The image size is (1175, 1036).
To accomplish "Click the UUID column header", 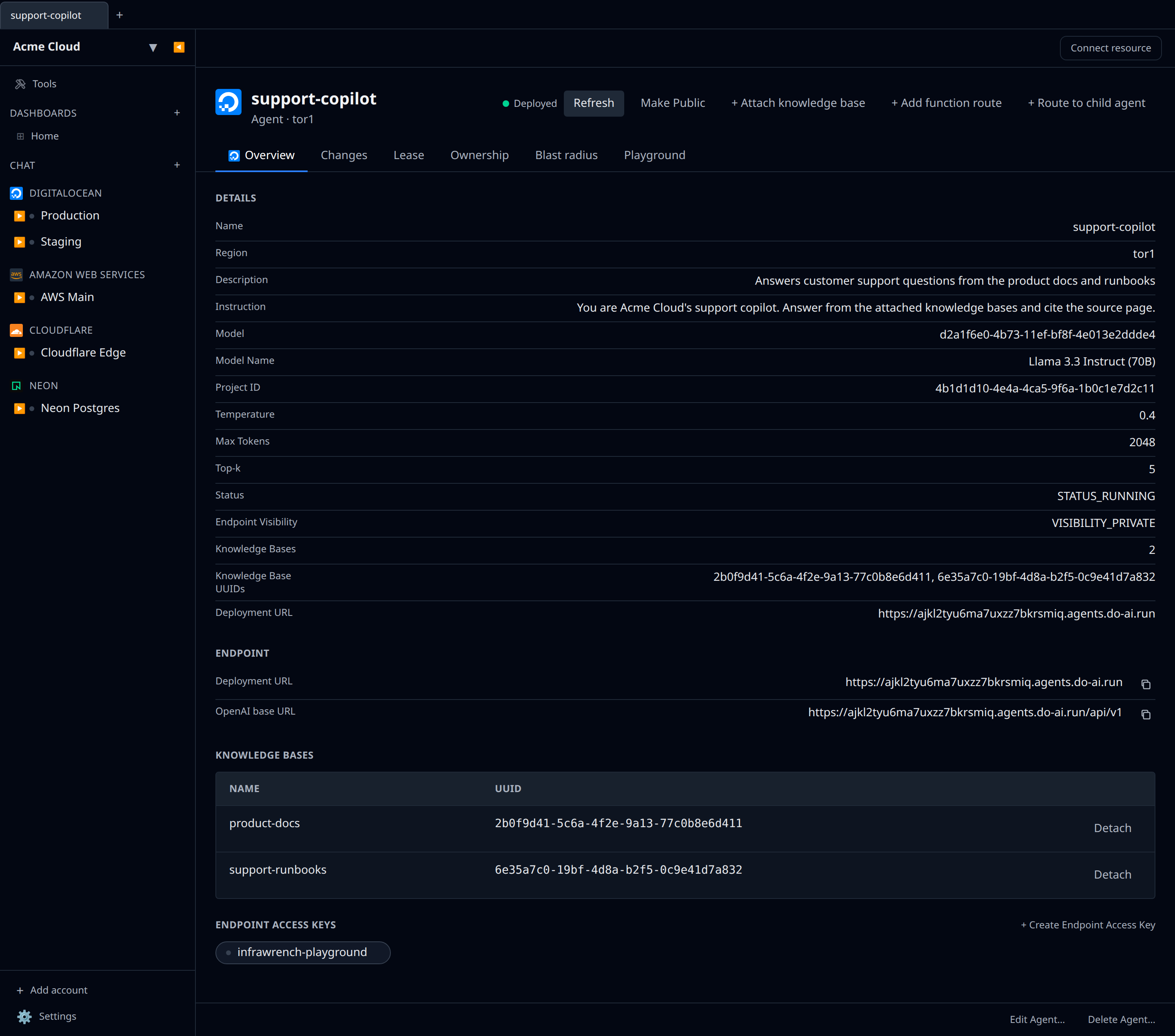I will (508, 789).
